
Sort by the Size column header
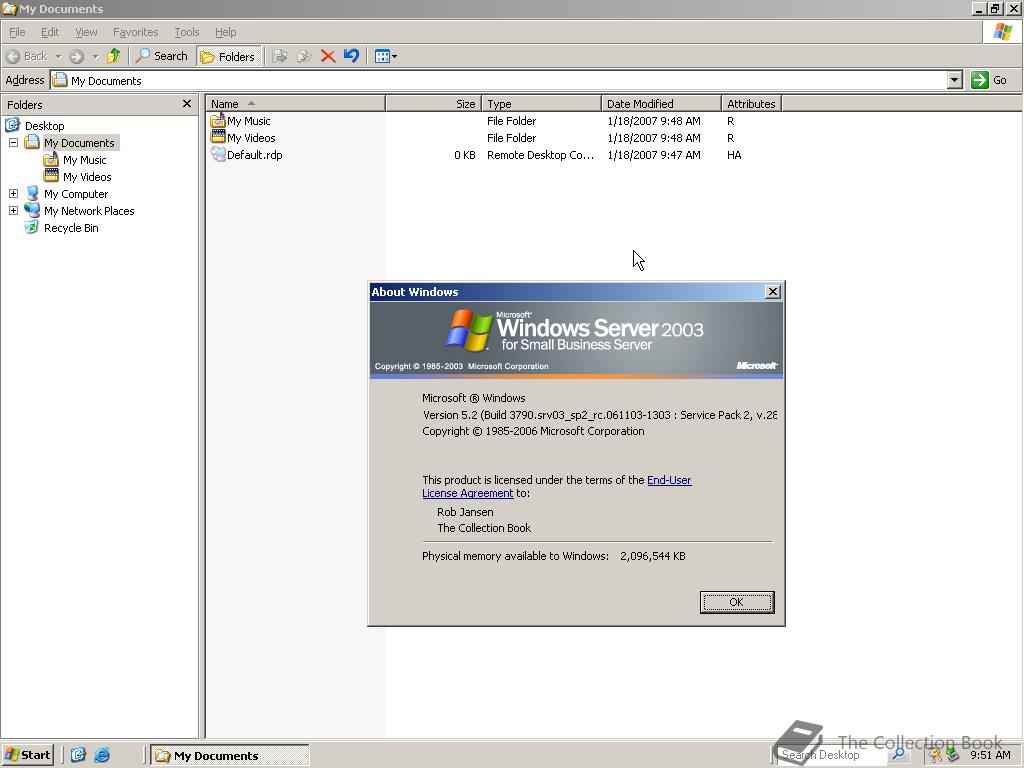point(434,104)
